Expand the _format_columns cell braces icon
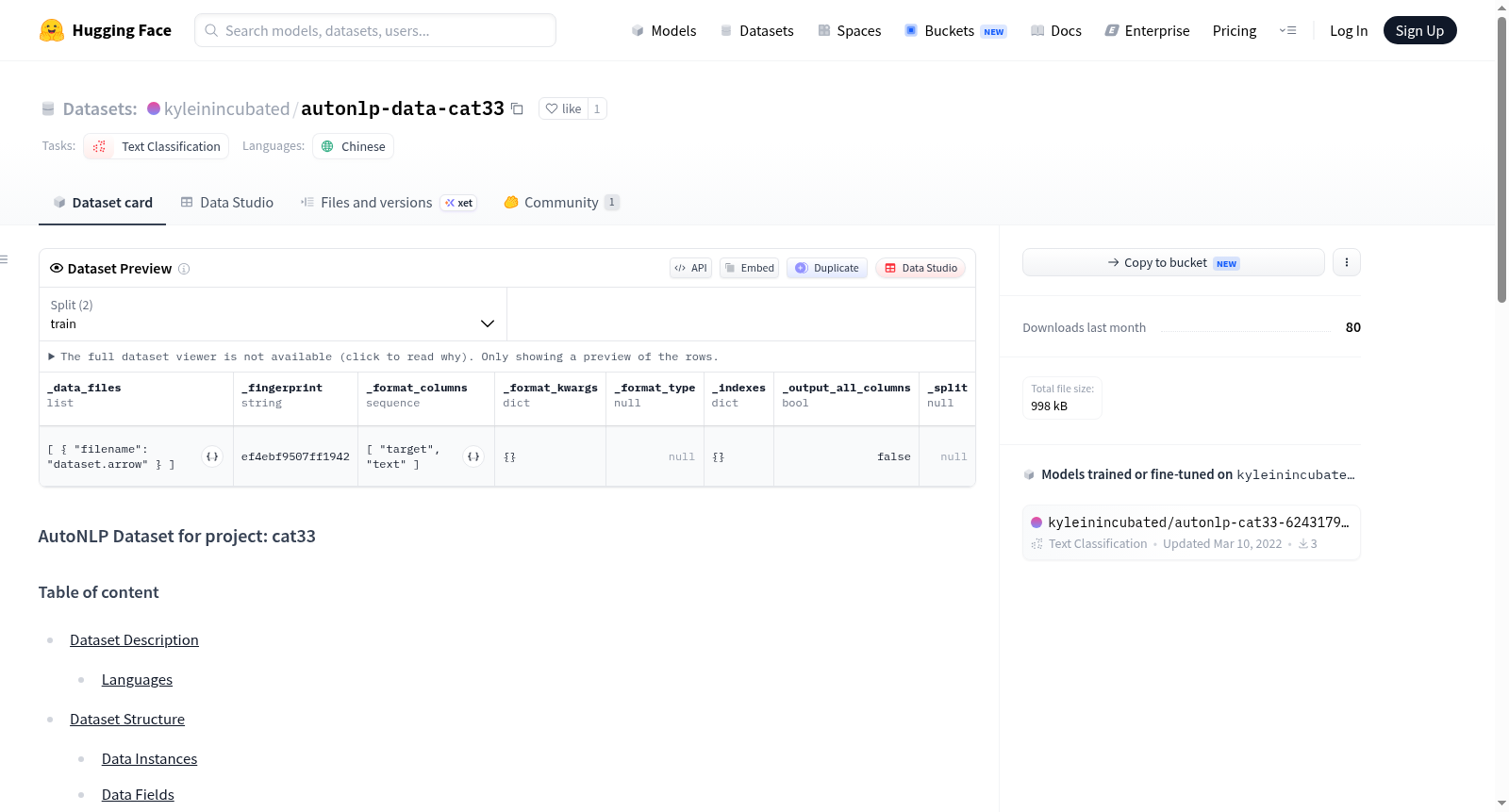This screenshot has height=812, width=1509. tap(473, 456)
